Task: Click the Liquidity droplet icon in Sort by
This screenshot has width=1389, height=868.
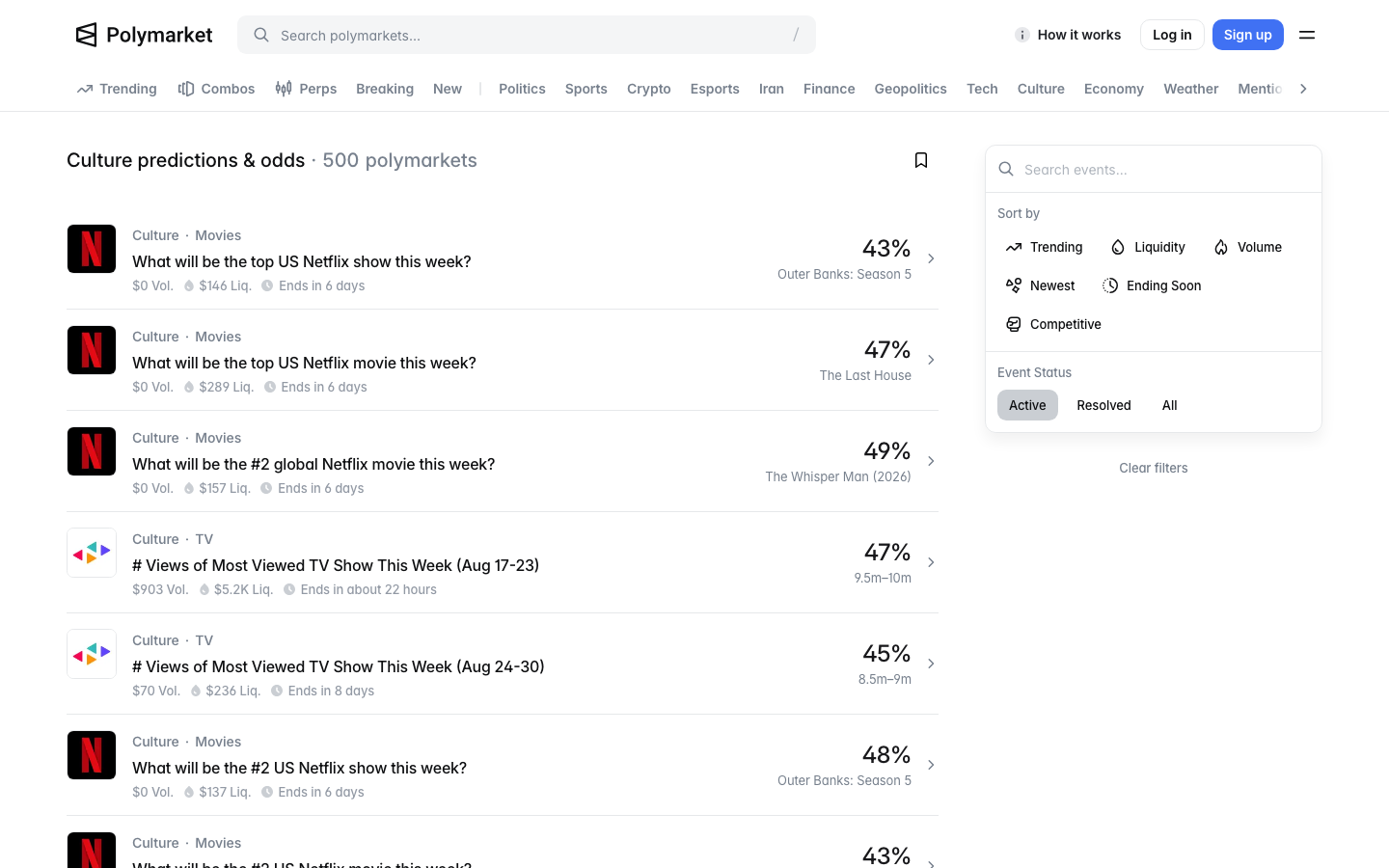Action: 1118,247
